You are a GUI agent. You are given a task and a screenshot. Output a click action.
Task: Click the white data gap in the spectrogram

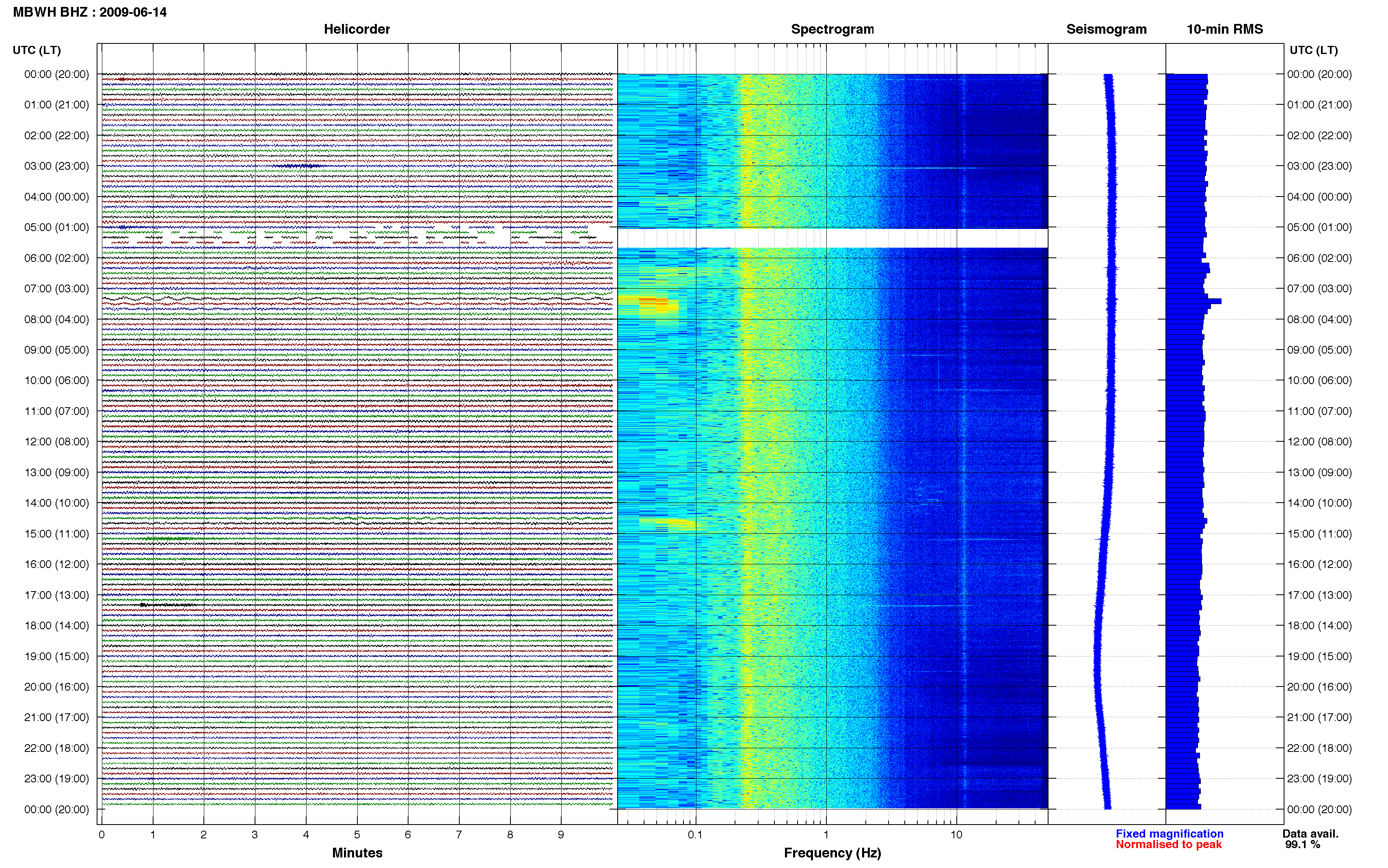tap(832, 238)
